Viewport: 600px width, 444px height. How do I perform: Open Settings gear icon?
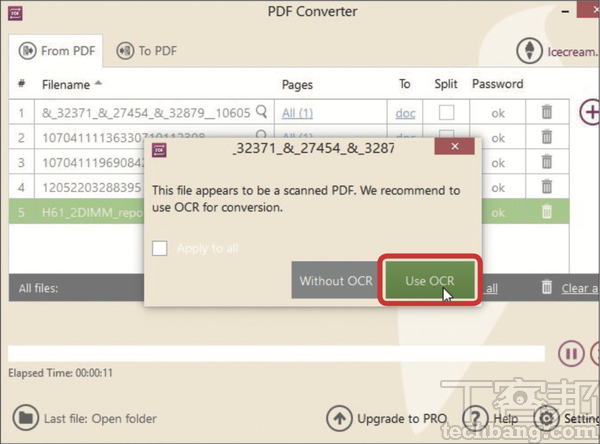(546, 418)
